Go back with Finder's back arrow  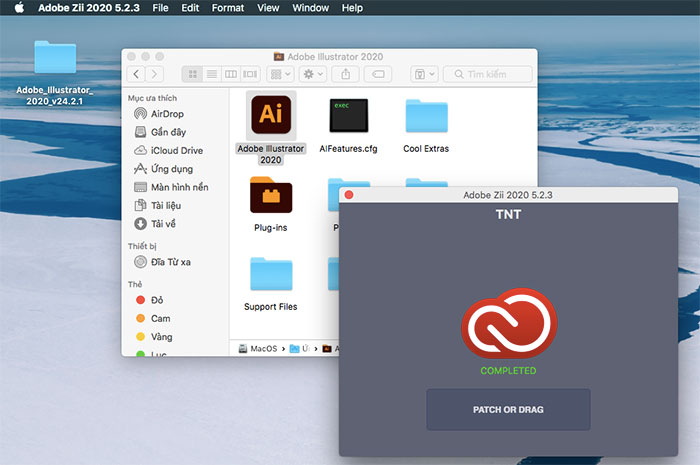pyautogui.click(x=136, y=74)
